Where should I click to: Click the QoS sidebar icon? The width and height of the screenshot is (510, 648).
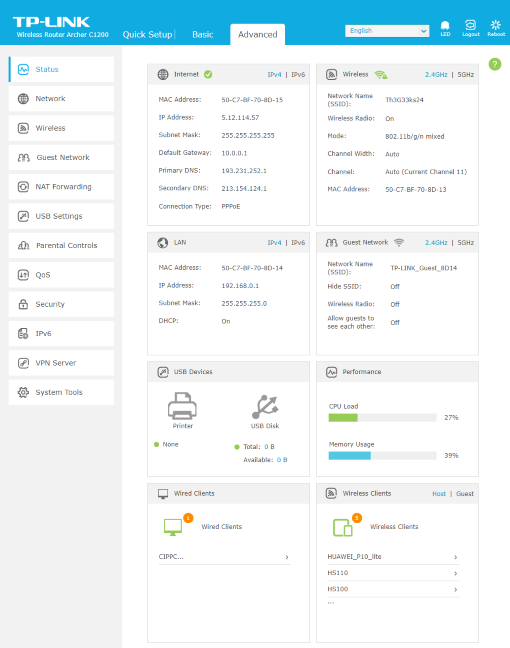(x=23, y=275)
